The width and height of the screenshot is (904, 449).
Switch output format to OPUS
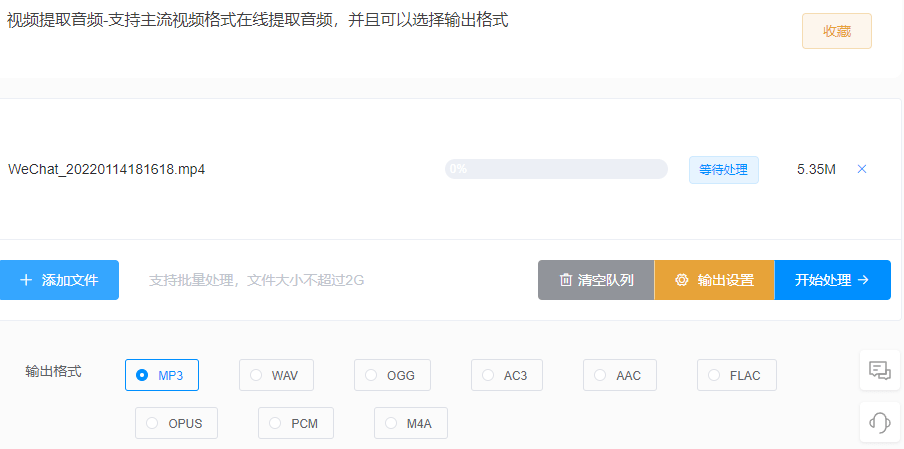[x=152, y=423]
